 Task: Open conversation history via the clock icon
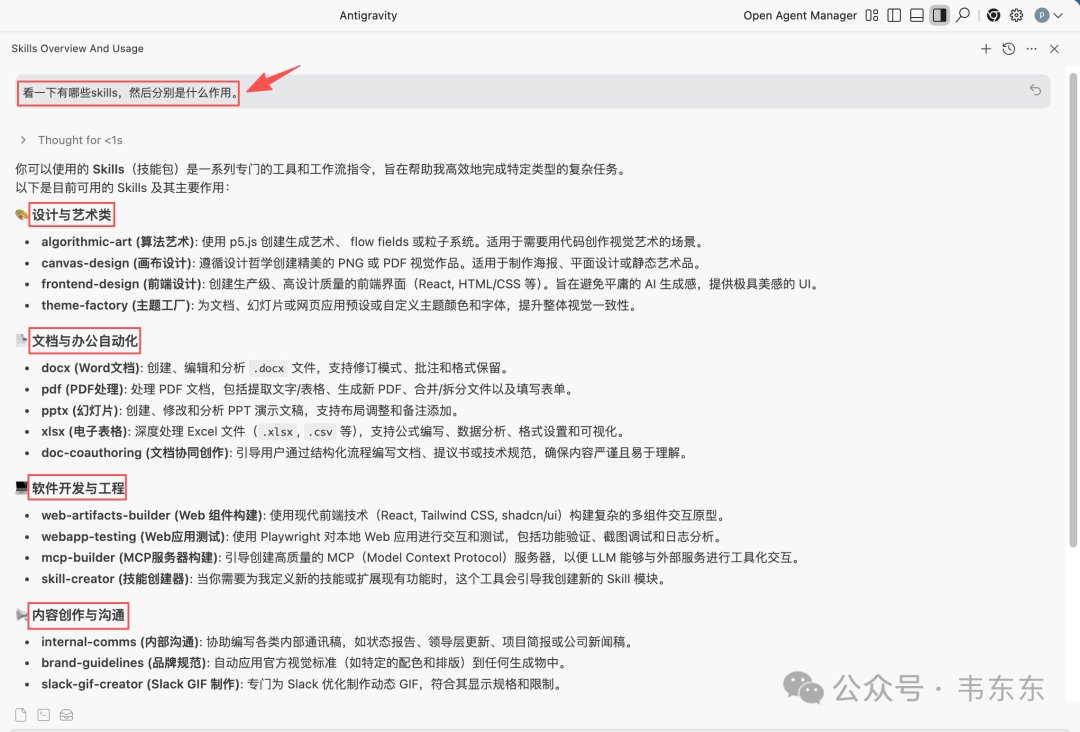[x=1009, y=48]
